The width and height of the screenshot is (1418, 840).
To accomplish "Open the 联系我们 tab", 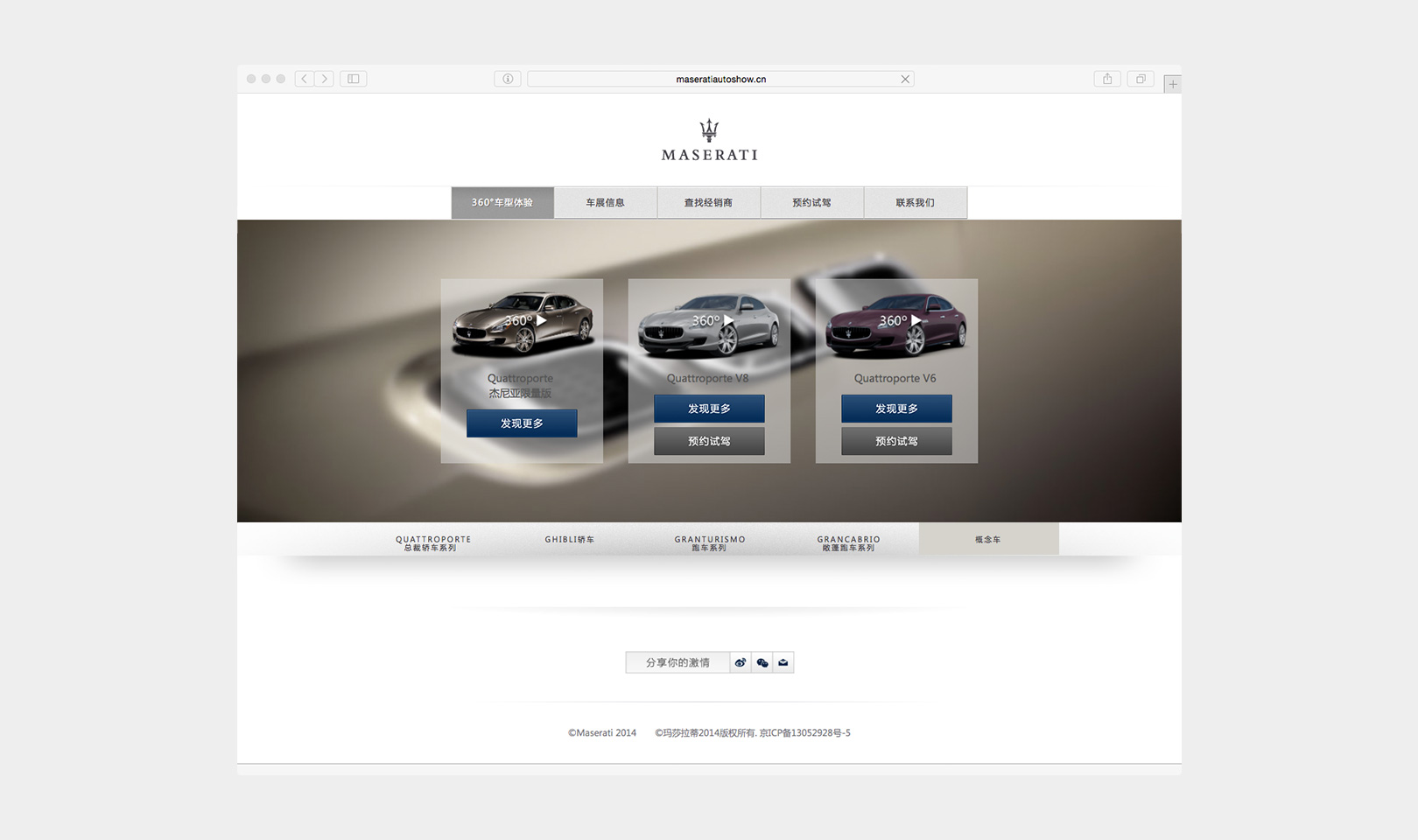I will click(916, 202).
